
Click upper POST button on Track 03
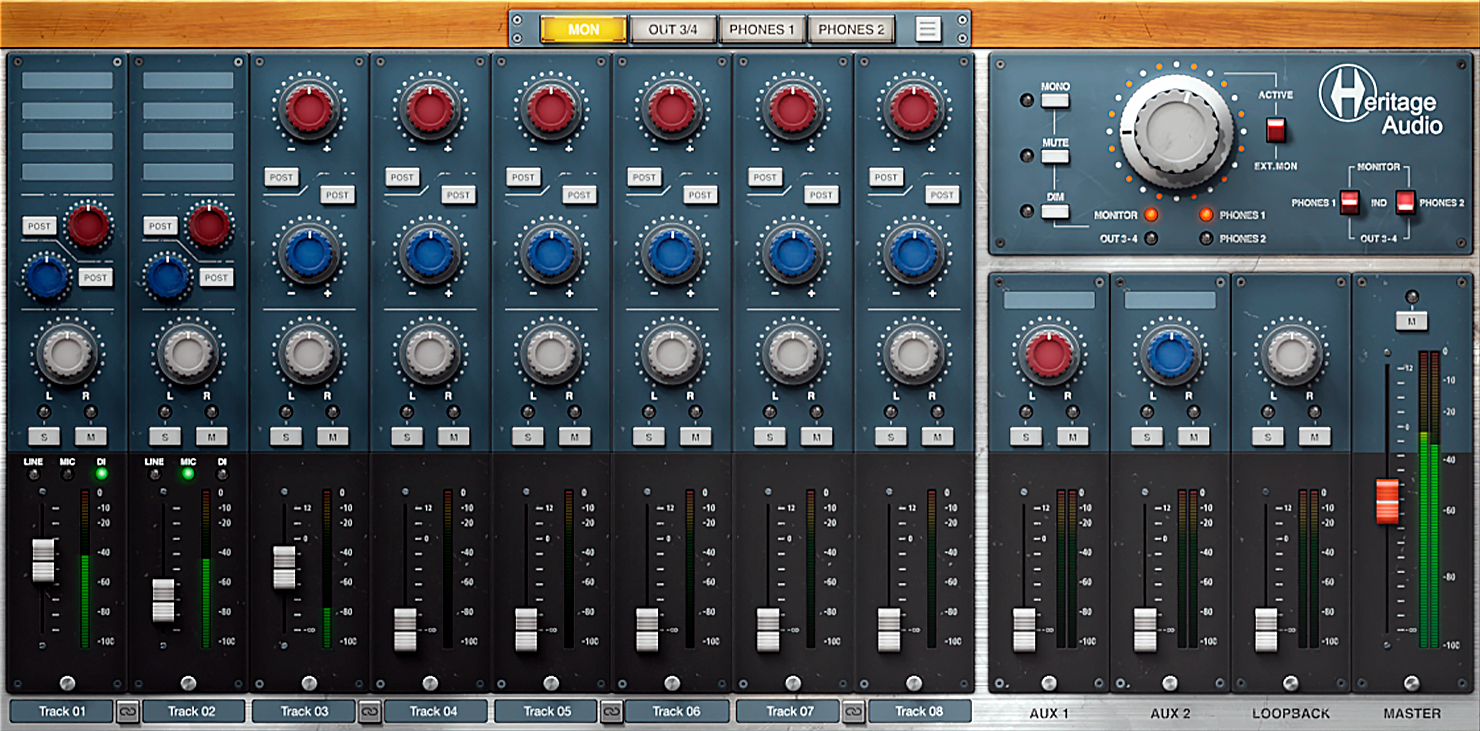pos(282,177)
